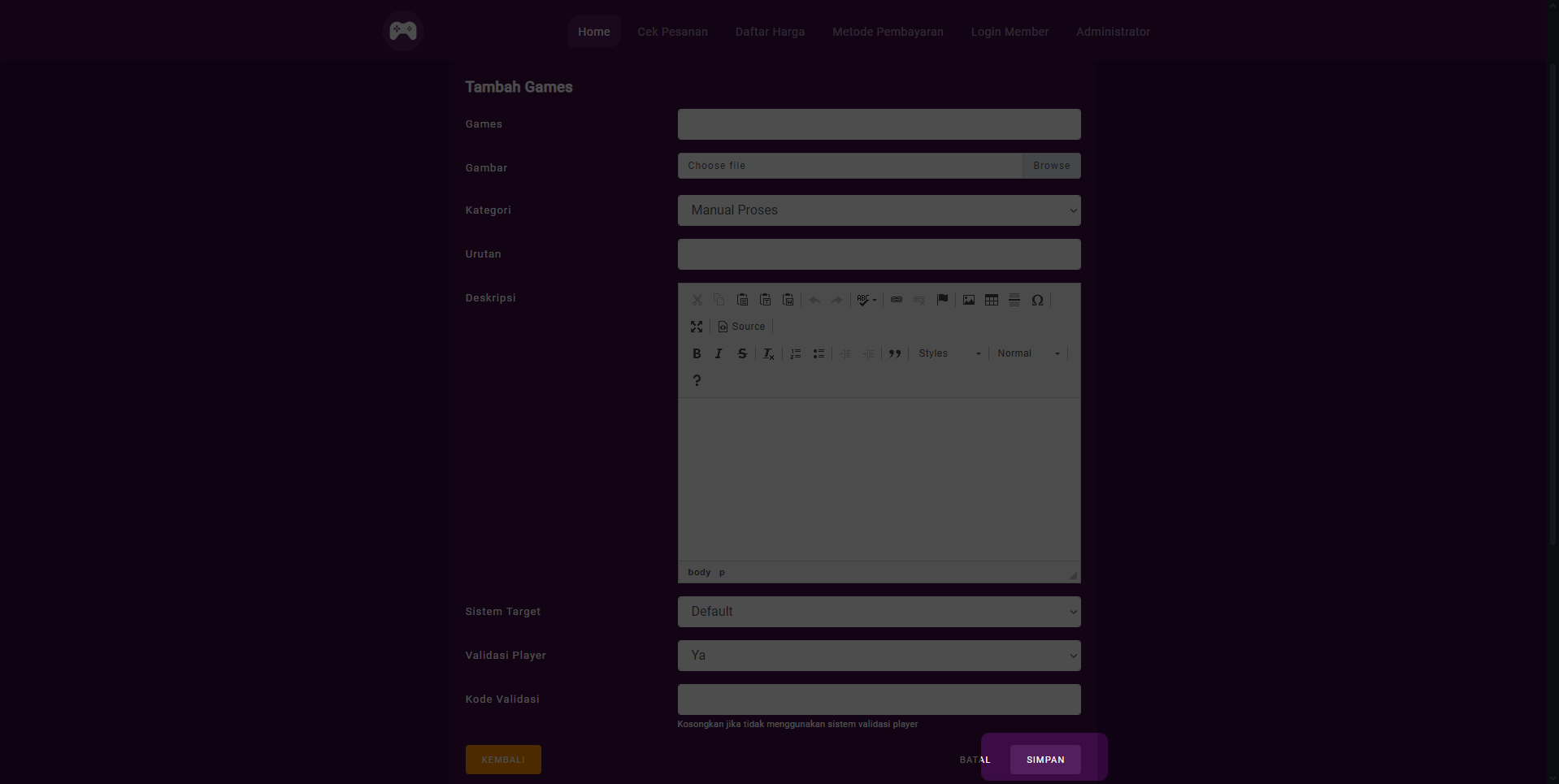Grab the editor resize handle corner
The width and height of the screenshot is (1559, 784).
(x=1073, y=575)
